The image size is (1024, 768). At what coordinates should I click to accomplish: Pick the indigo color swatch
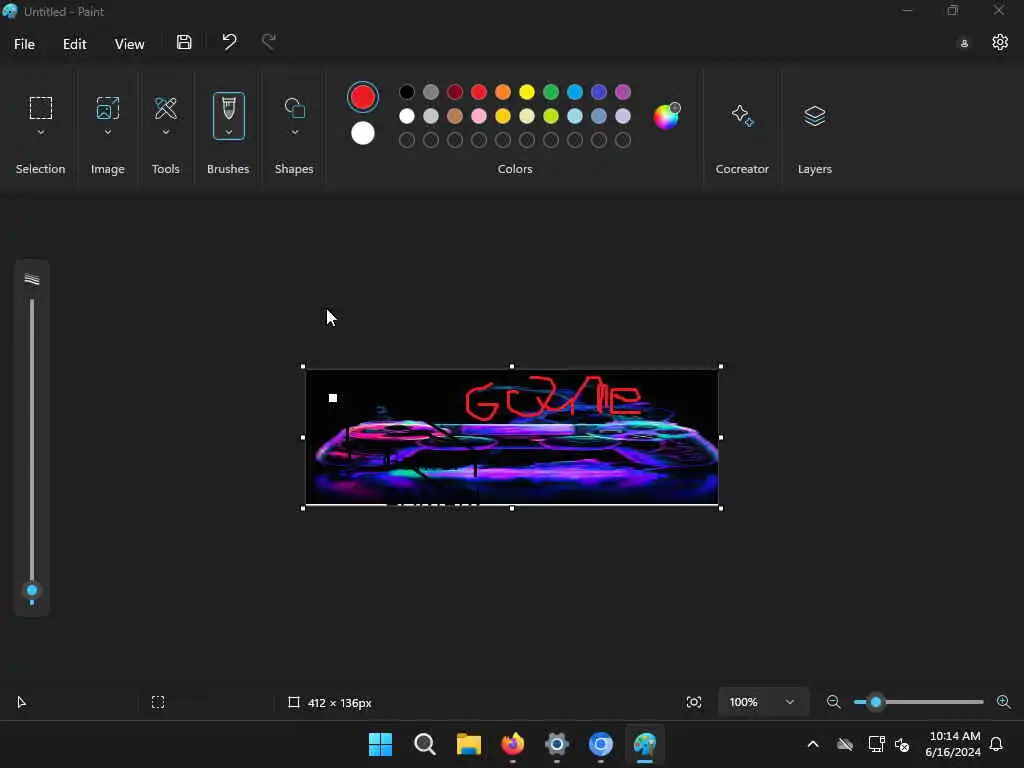point(599,92)
